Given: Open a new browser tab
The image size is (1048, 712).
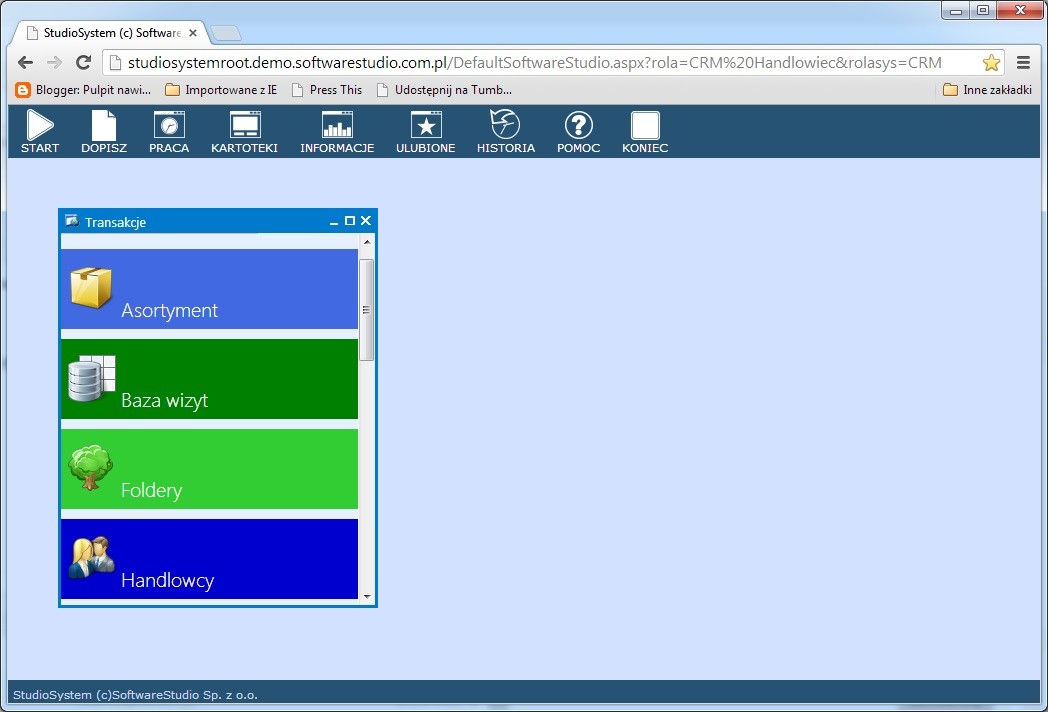Looking at the screenshot, I should tap(225, 33).
